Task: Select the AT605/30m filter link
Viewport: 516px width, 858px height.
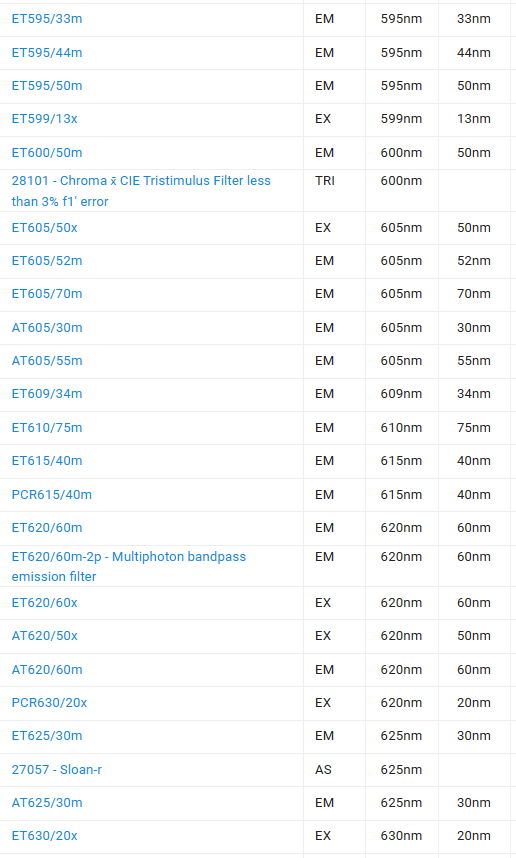Action: [x=47, y=328]
